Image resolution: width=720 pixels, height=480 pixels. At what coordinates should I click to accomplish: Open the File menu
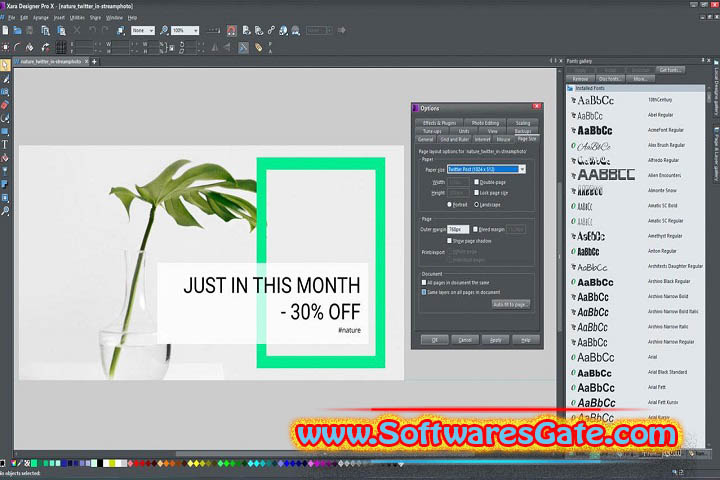pos(11,17)
